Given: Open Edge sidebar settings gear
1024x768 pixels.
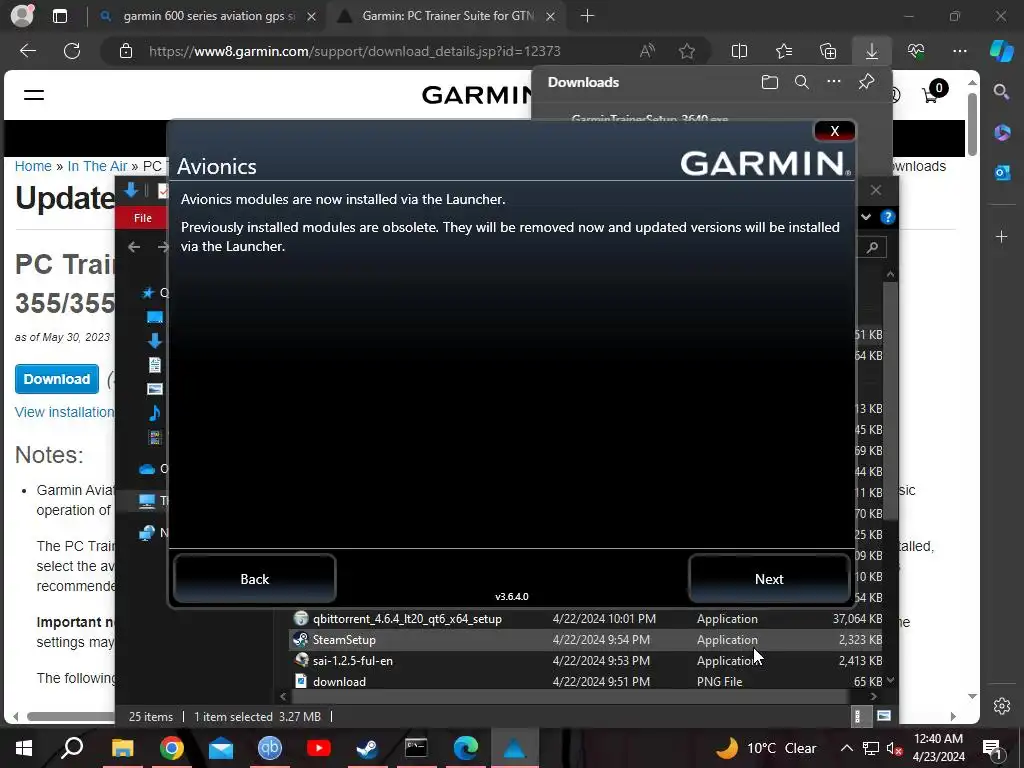Looking at the screenshot, I should (x=1002, y=706).
